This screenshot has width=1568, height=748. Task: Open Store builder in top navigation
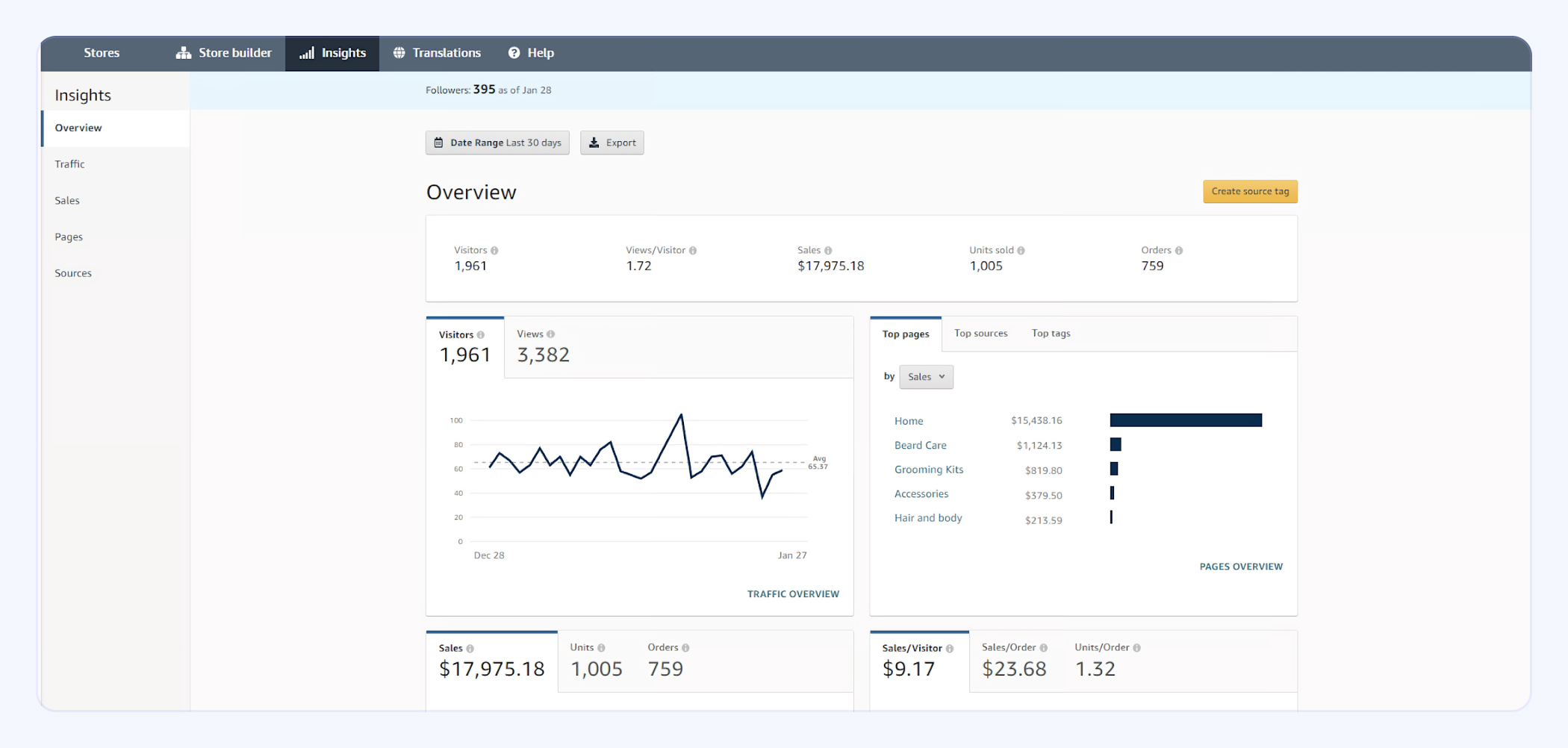point(224,53)
